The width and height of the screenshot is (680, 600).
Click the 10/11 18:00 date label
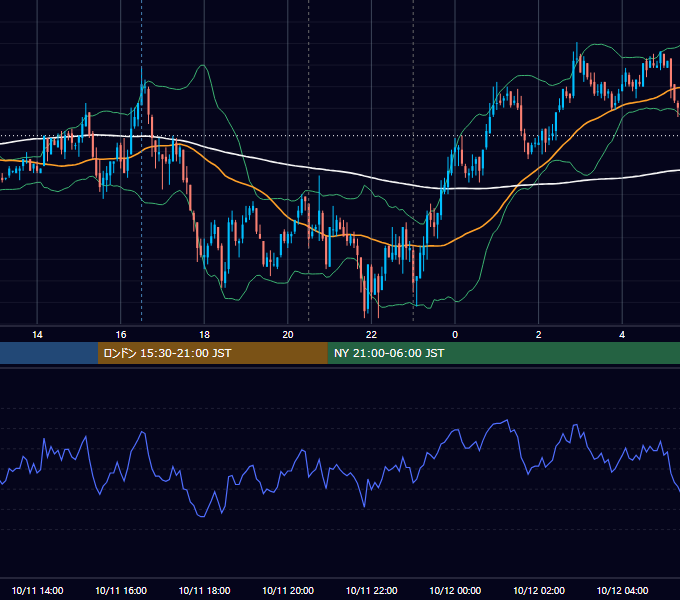(204, 590)
